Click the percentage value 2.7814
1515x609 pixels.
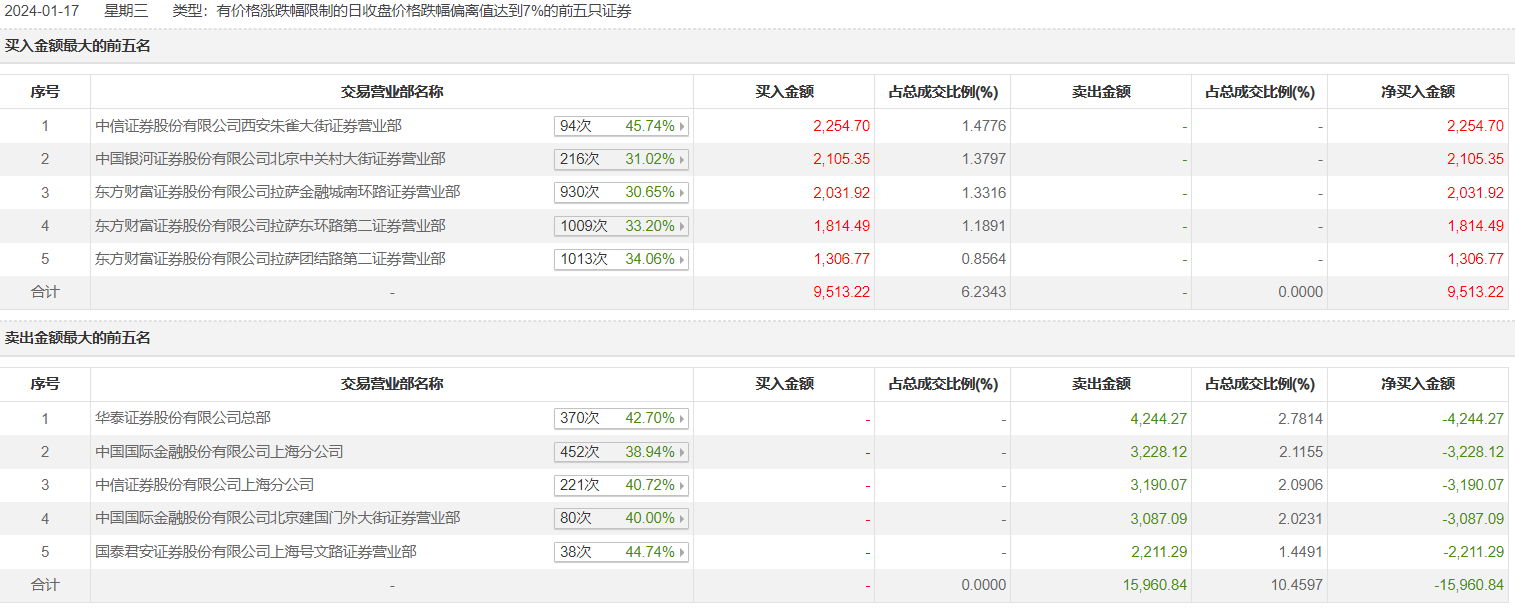coord(1300,418)
